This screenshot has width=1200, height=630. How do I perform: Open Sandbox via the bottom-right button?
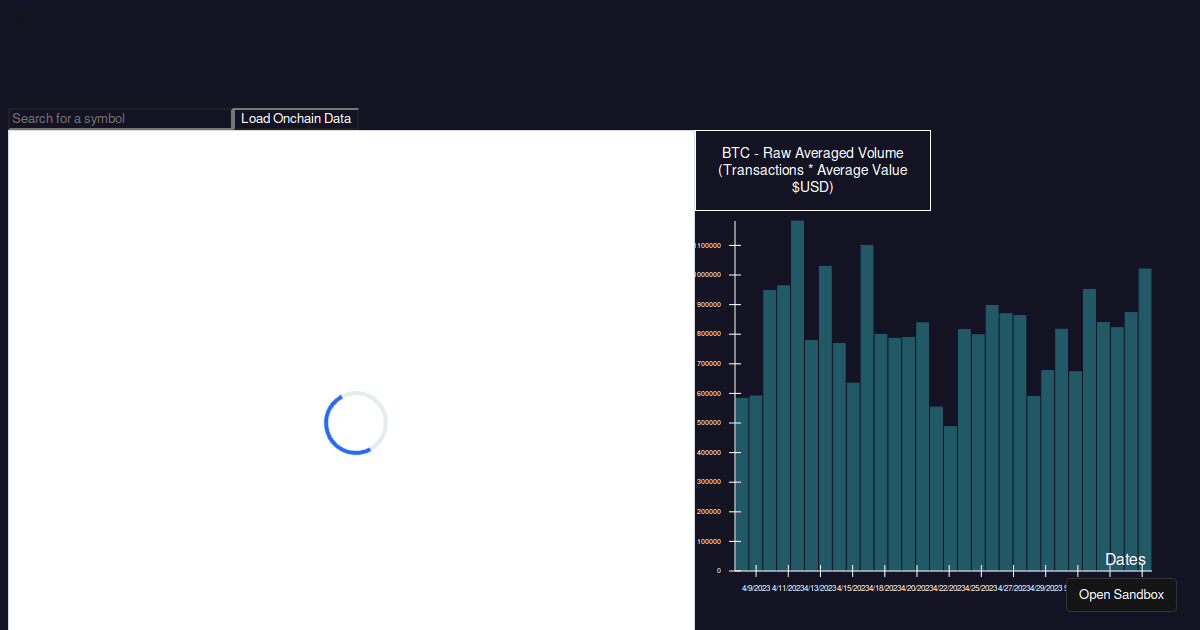[1121, 595]
